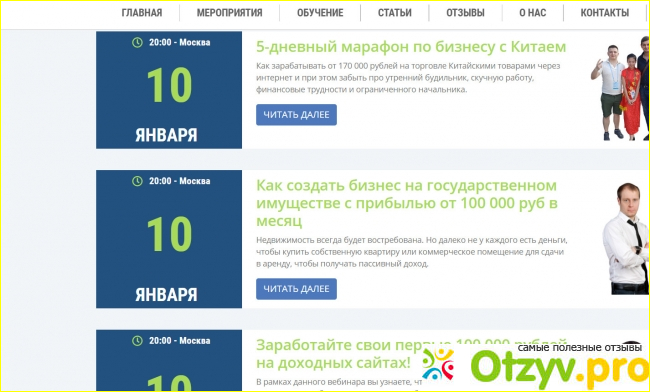
Task: Open the China business marathon headline
Action: [411, 47]
